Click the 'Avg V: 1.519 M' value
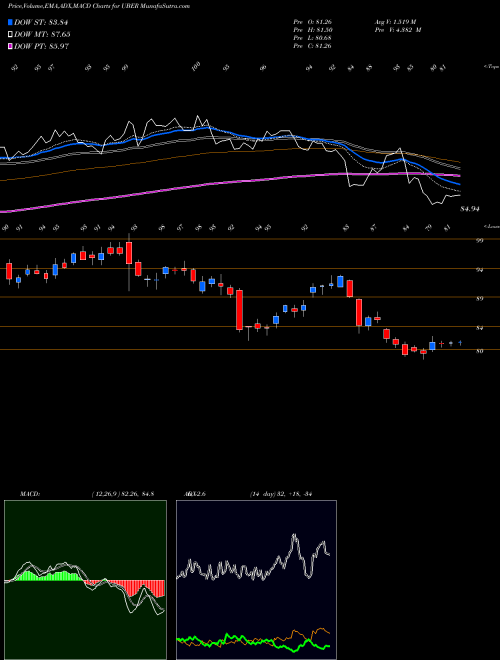Image resolution: width=500 pixels, height=660 pixels. pyautogui.click(x=395, y=22)
